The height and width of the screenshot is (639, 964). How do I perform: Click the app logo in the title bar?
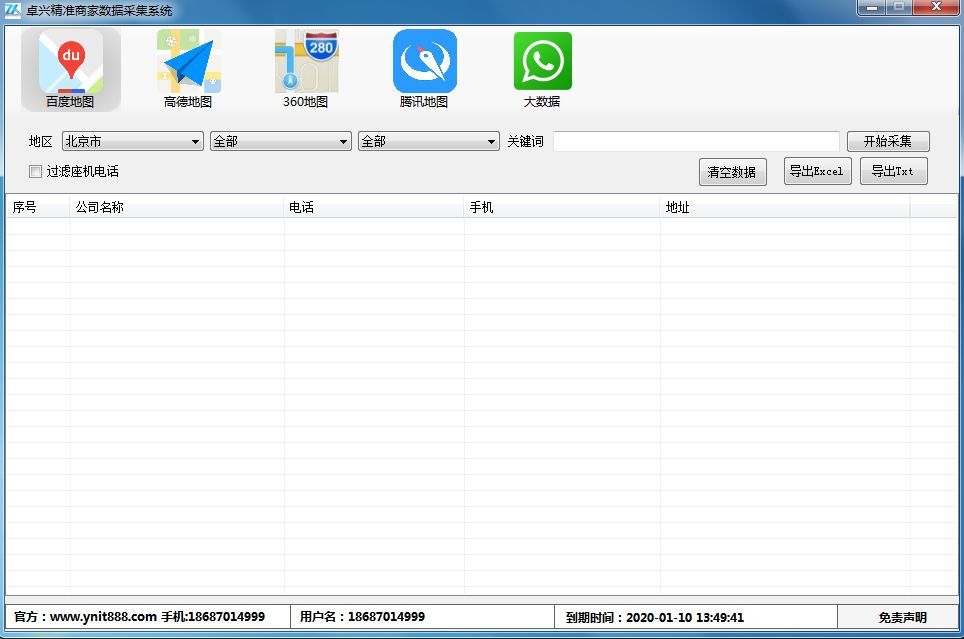click(13, 10)
